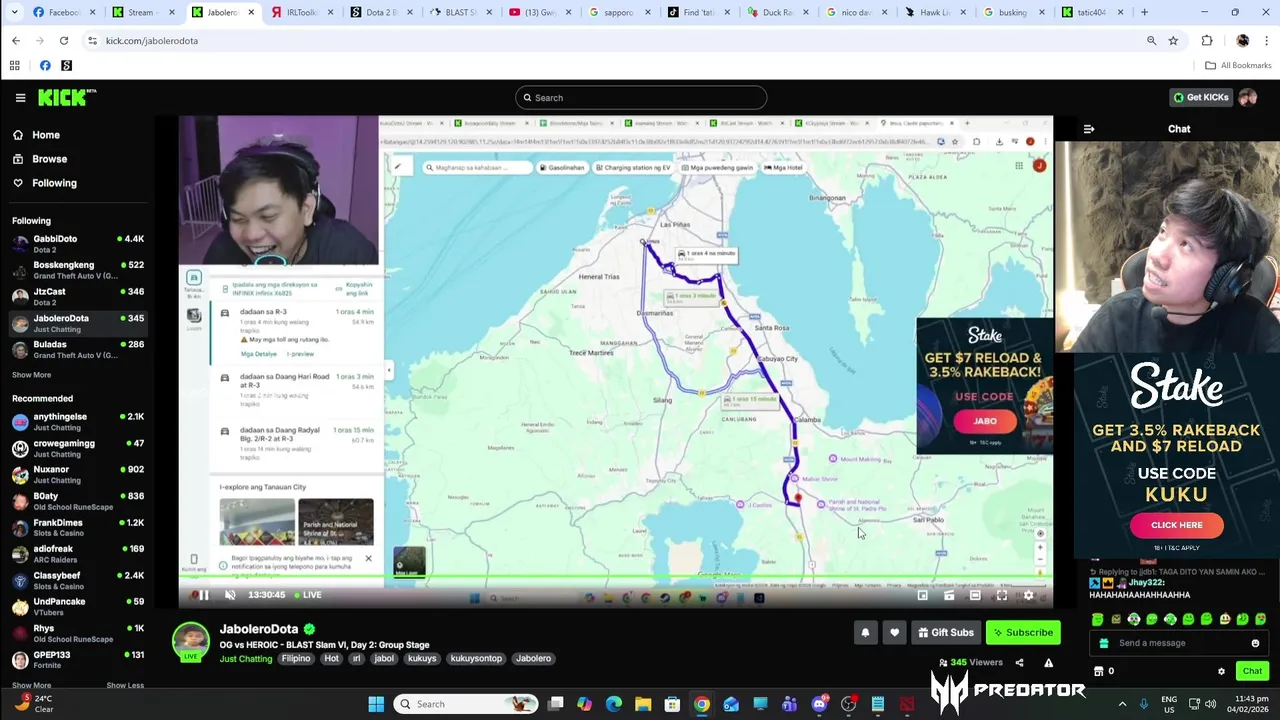Show hidden system tray icons
Viewport: 1280px width, 720px height.
1122,704
